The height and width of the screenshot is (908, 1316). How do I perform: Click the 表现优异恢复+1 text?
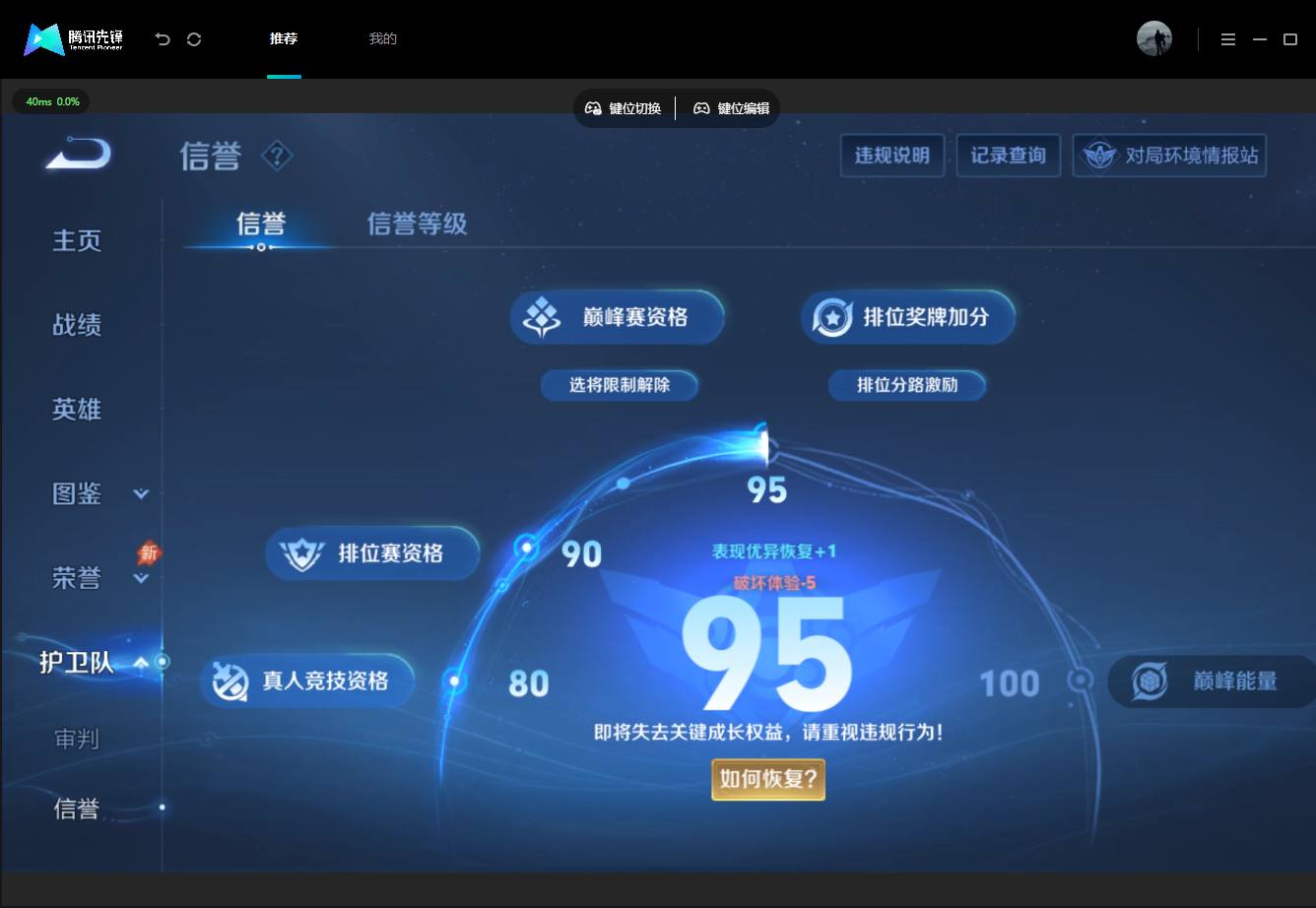774,551
